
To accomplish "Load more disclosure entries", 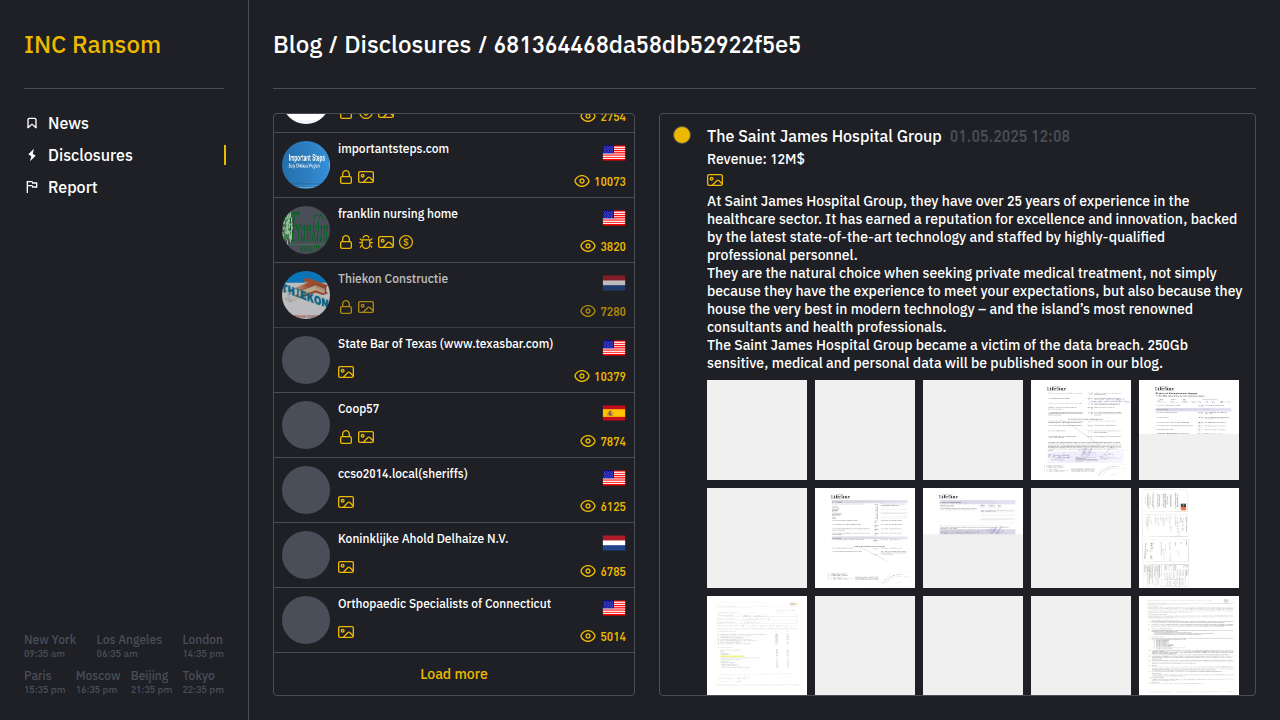I will coord(454,674).
